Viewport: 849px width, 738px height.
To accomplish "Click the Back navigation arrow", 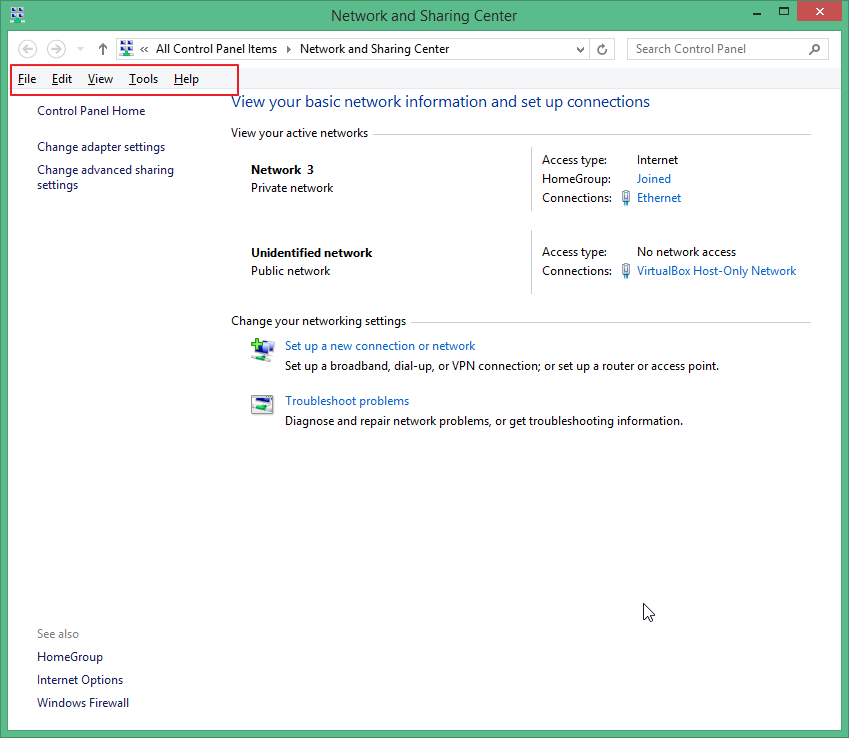I will click(28, 49).
